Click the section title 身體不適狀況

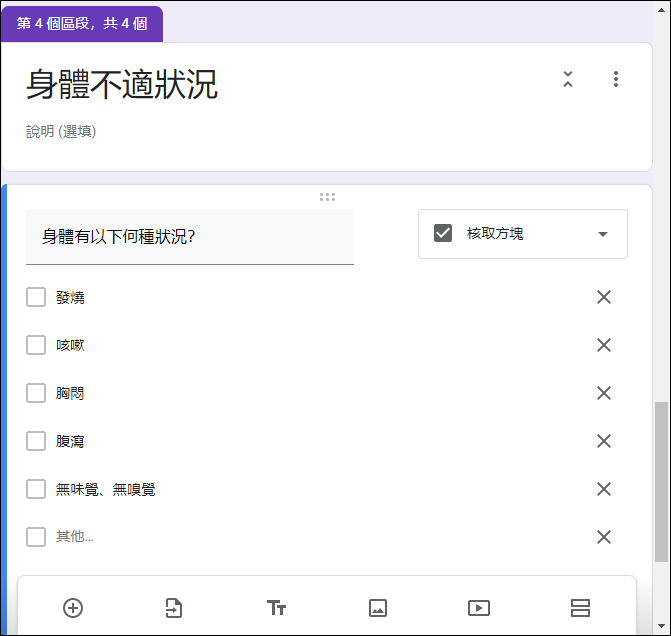click(122, 84)
